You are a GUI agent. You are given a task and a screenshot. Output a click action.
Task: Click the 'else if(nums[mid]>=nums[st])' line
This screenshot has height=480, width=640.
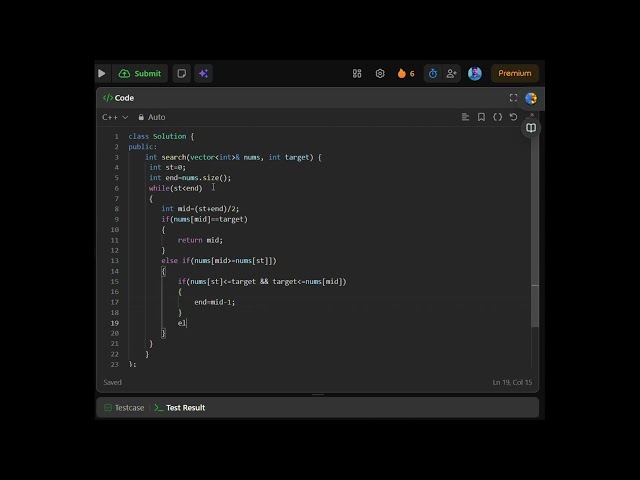point(219,260)
